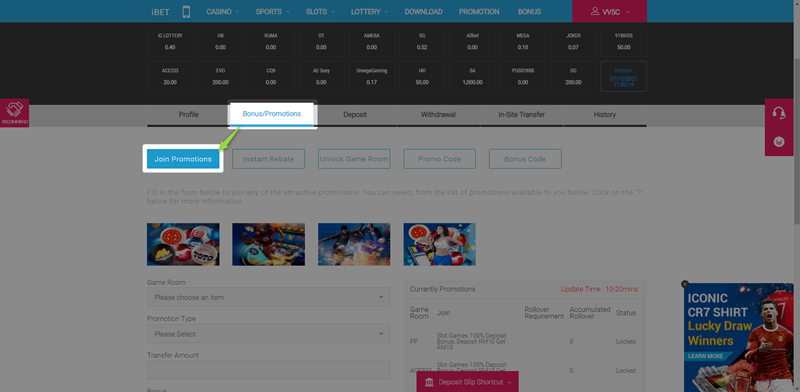Open the BONUS menu item
Image resolution: width=800 pixels, height=392 pixels.
[x=529, y=12]
